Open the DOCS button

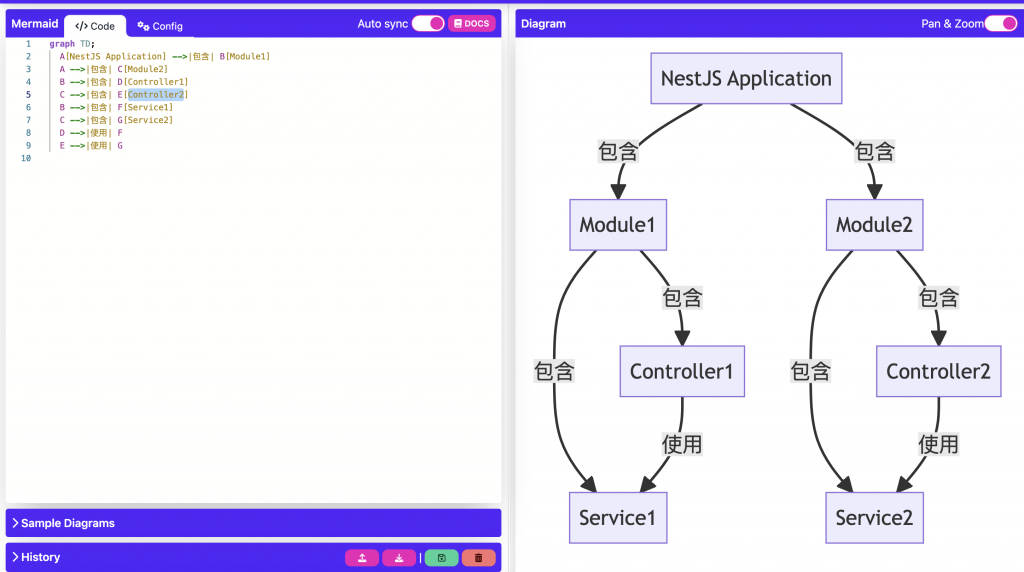472,24
